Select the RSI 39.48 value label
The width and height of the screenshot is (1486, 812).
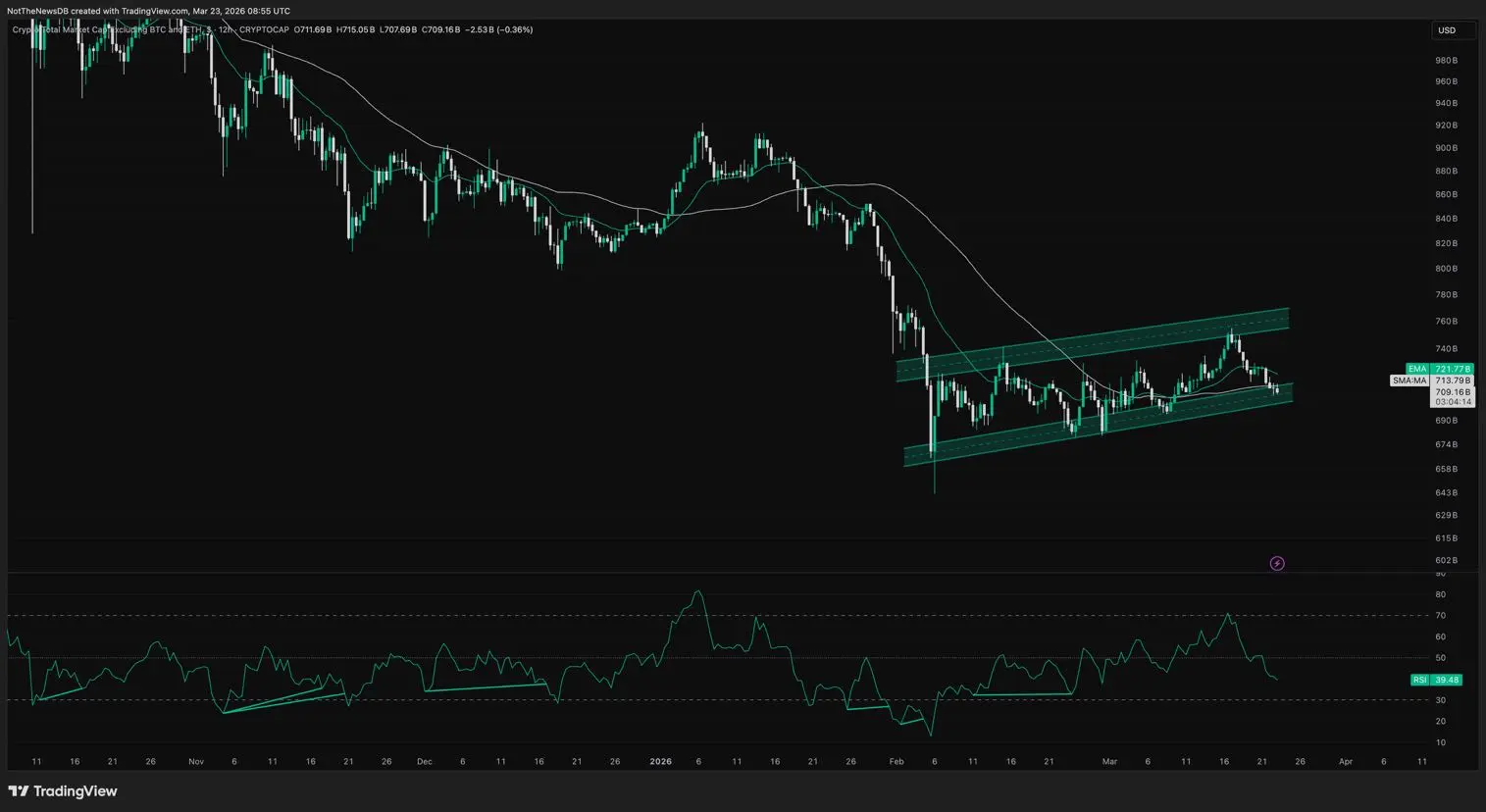pyautogui.click(x=1436, y=680)
